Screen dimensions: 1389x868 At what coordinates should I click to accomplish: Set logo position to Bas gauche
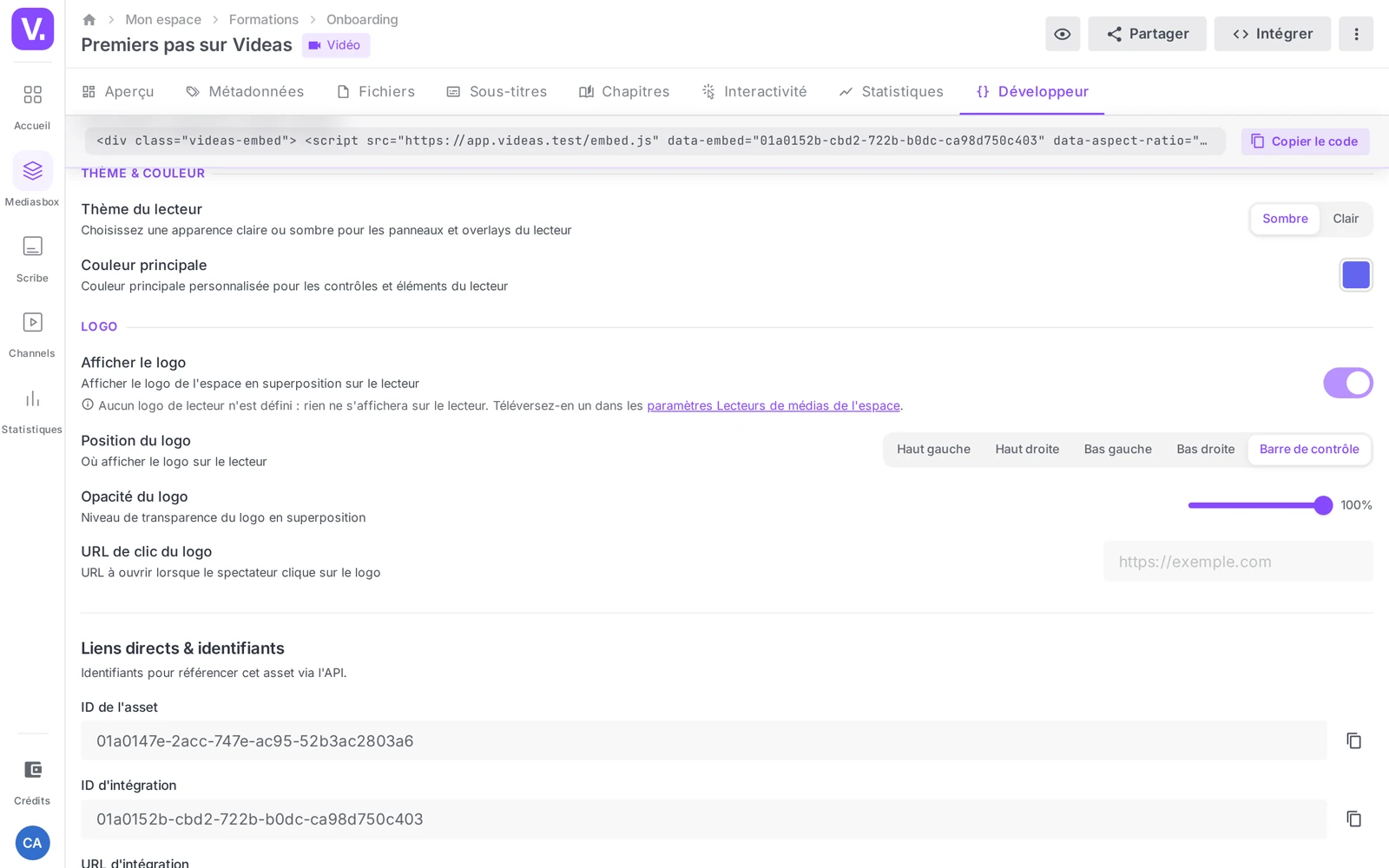[x=1117, y=450]
